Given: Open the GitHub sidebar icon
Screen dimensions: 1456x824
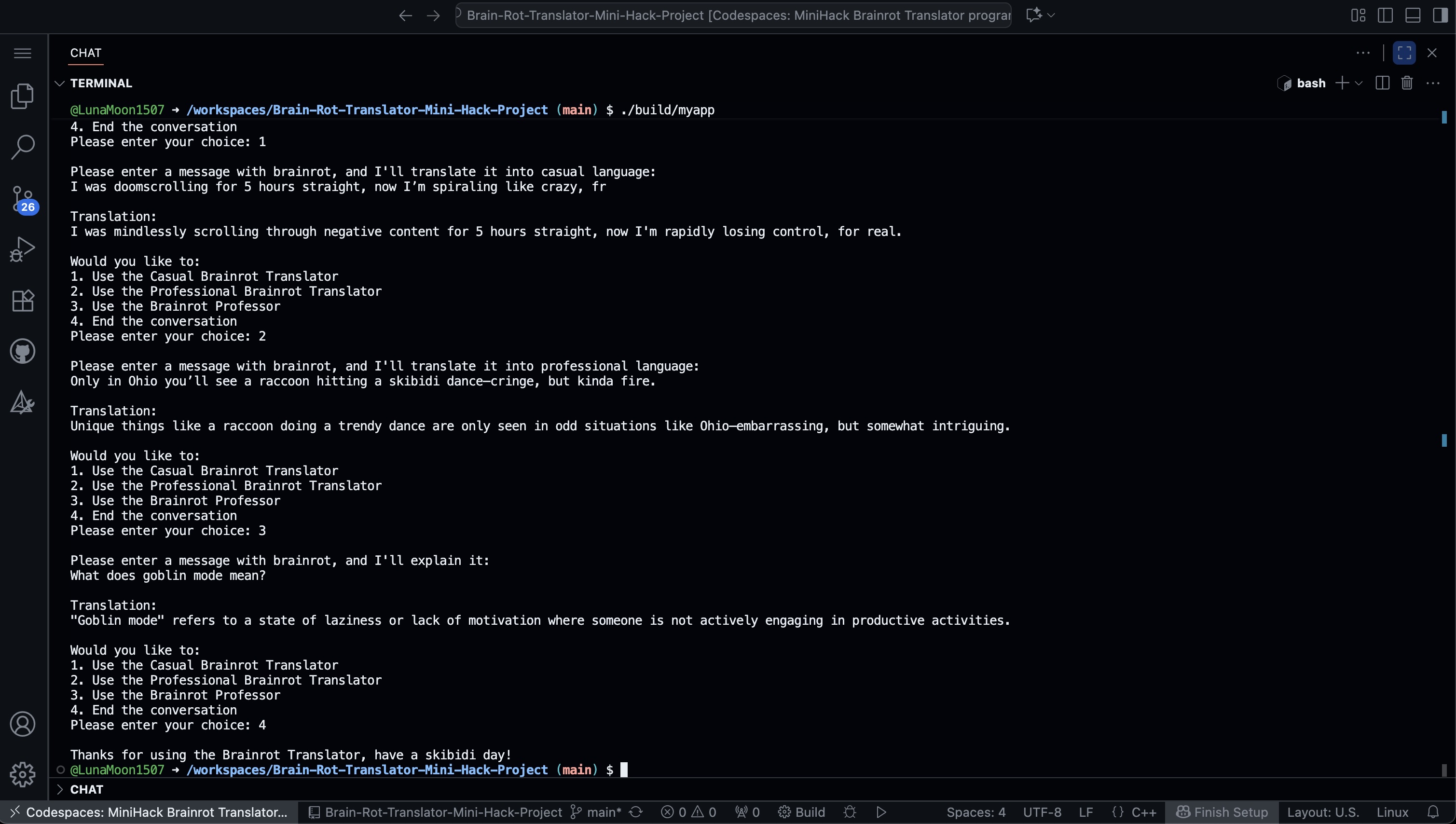Looking at the screenshot, I should tap(23, 351).
